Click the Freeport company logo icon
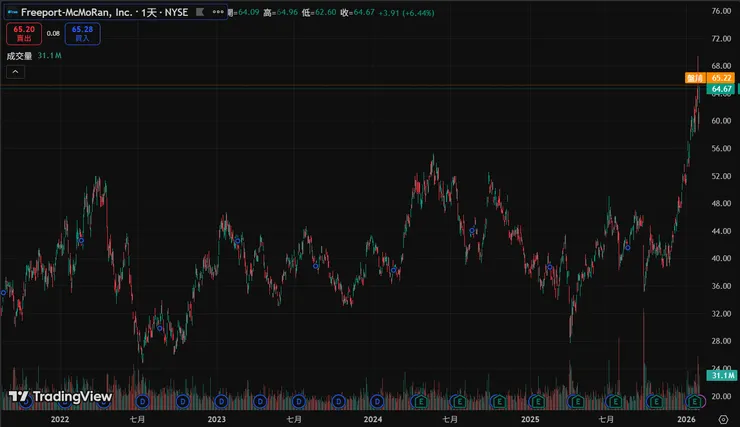 (13, 12)
